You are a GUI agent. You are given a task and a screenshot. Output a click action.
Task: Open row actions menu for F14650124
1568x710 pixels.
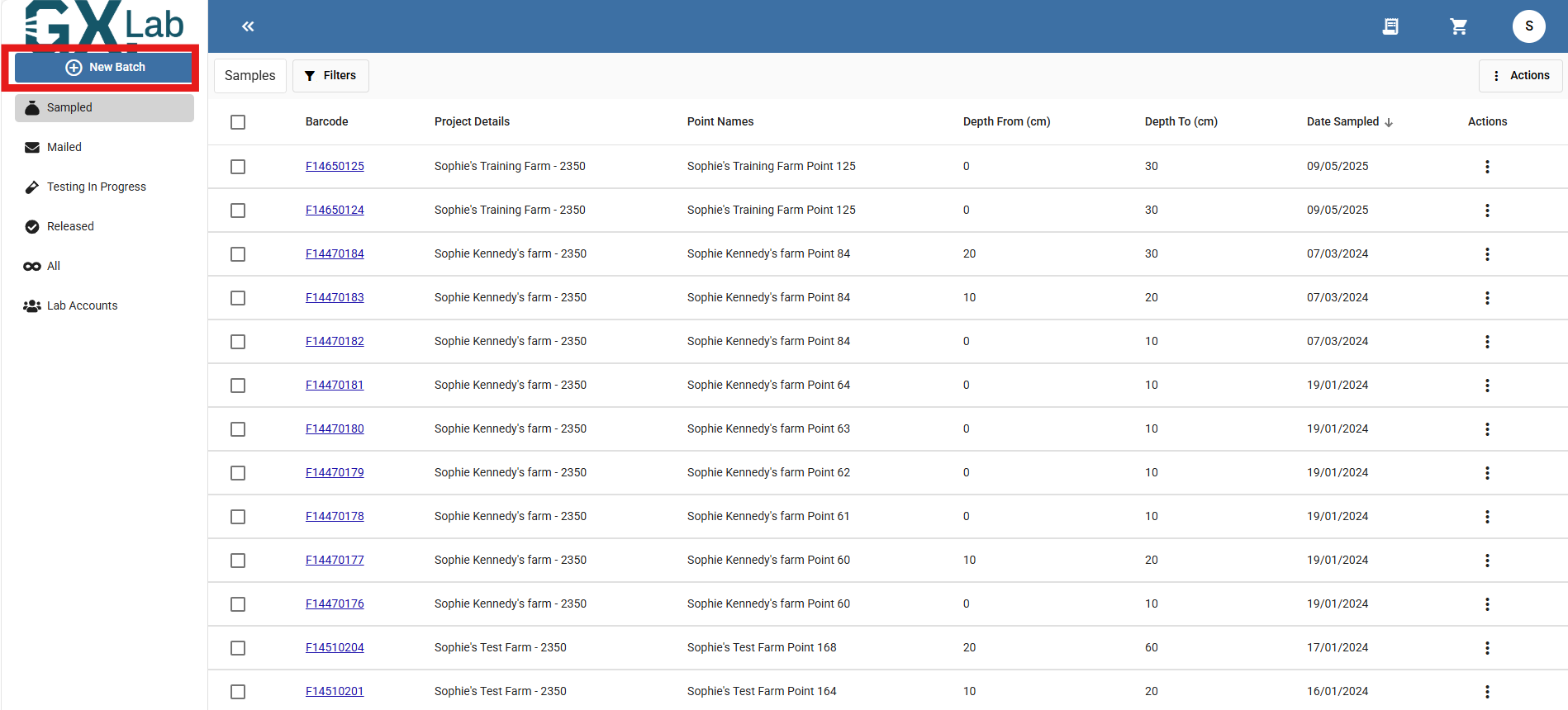click(x=1487, y=211)
